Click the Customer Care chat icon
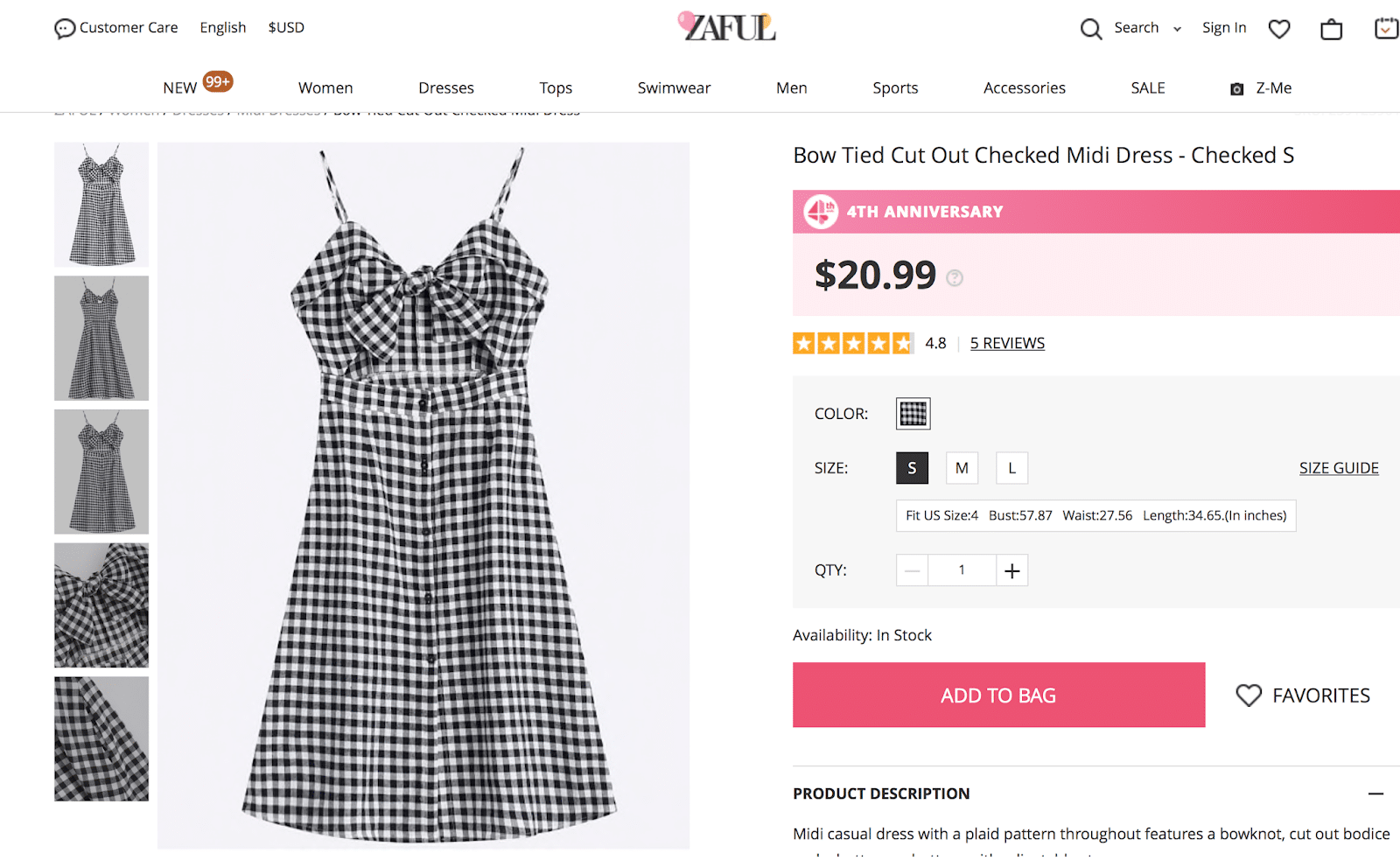Image resolution: width=1400 pixels, height=860 pixels. 65,29
